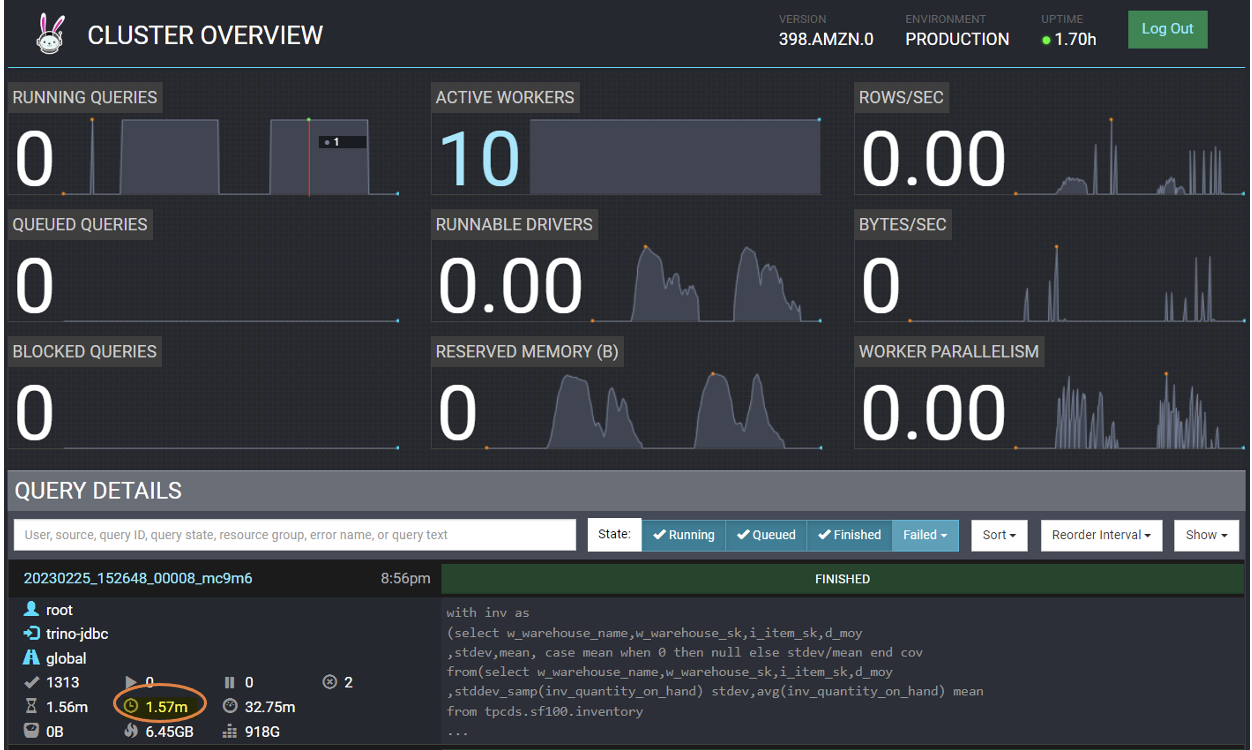Expand the Reorder Interval dropdown

(x=1101, y=535)
